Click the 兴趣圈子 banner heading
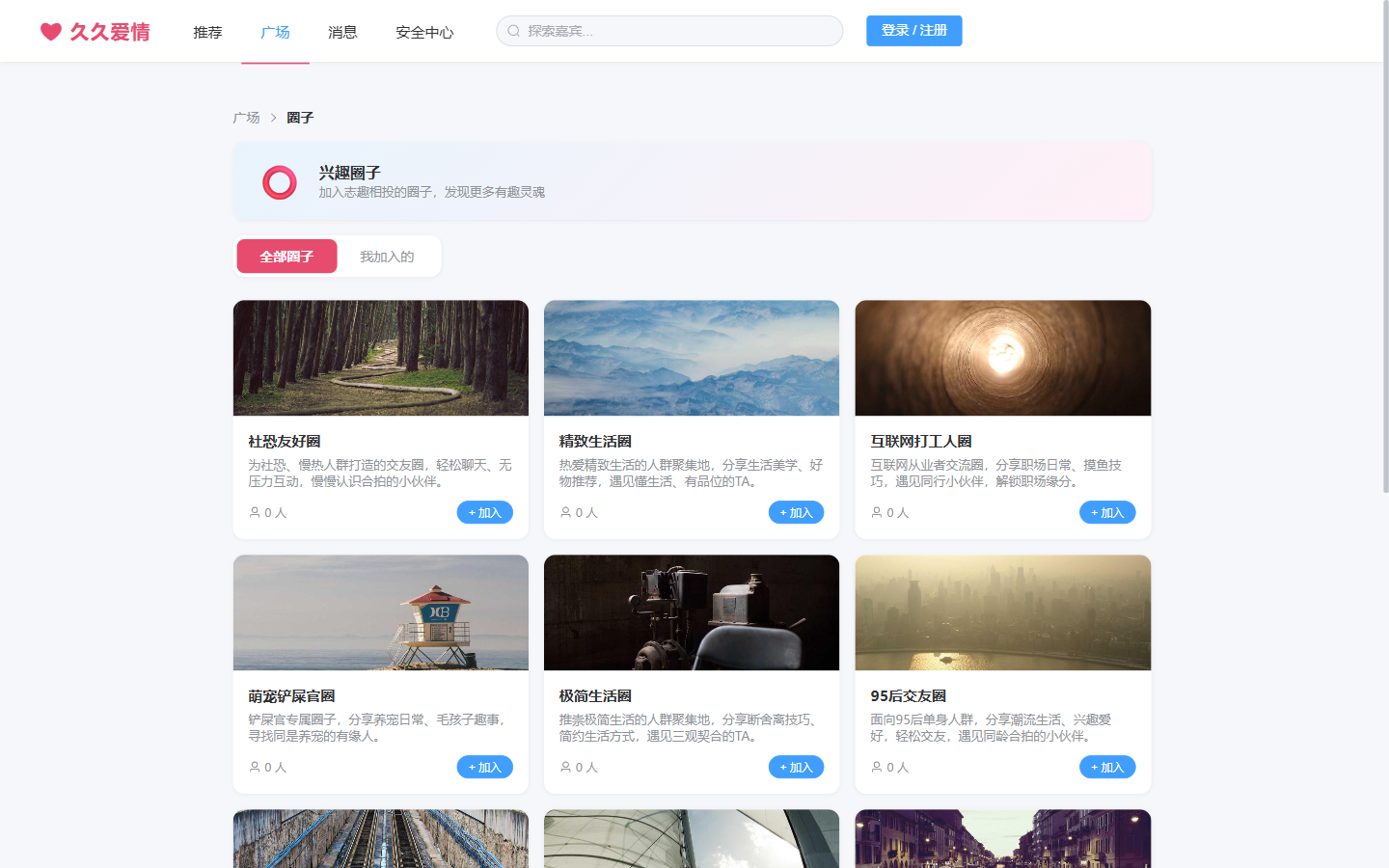This screenshot has height=868, width=1389. [349, 173]
